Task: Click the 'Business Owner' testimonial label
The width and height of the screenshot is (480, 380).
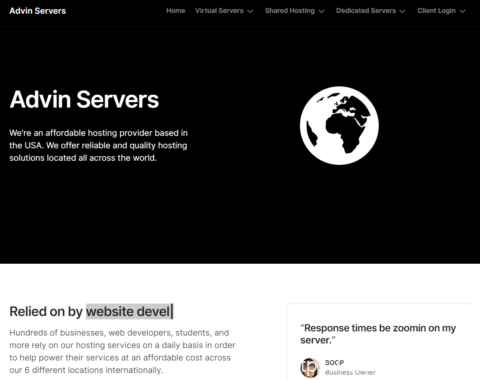Action: pos(350,372)
